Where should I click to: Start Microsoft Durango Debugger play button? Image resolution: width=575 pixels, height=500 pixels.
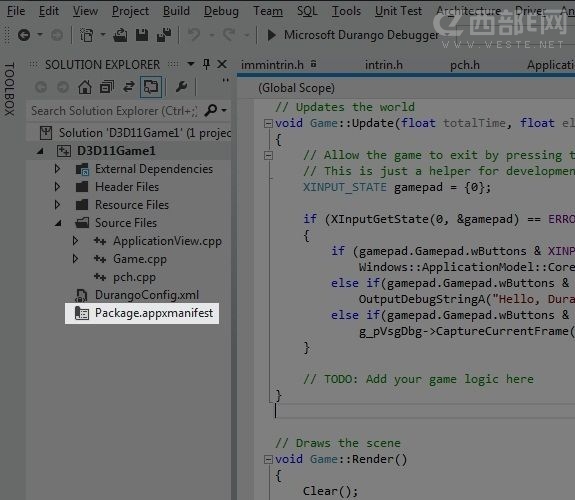[x=272, y=35]
